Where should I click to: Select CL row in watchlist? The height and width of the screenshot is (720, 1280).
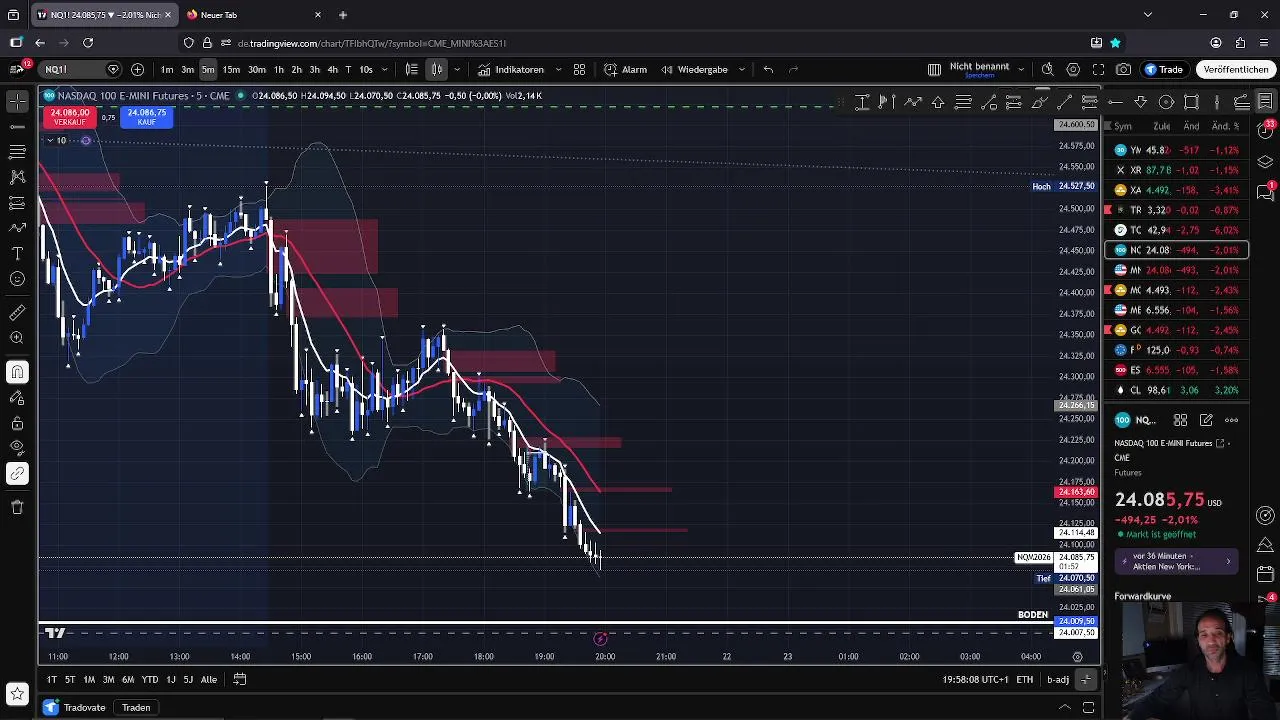pyautogui.click(x=1176, y=390)
